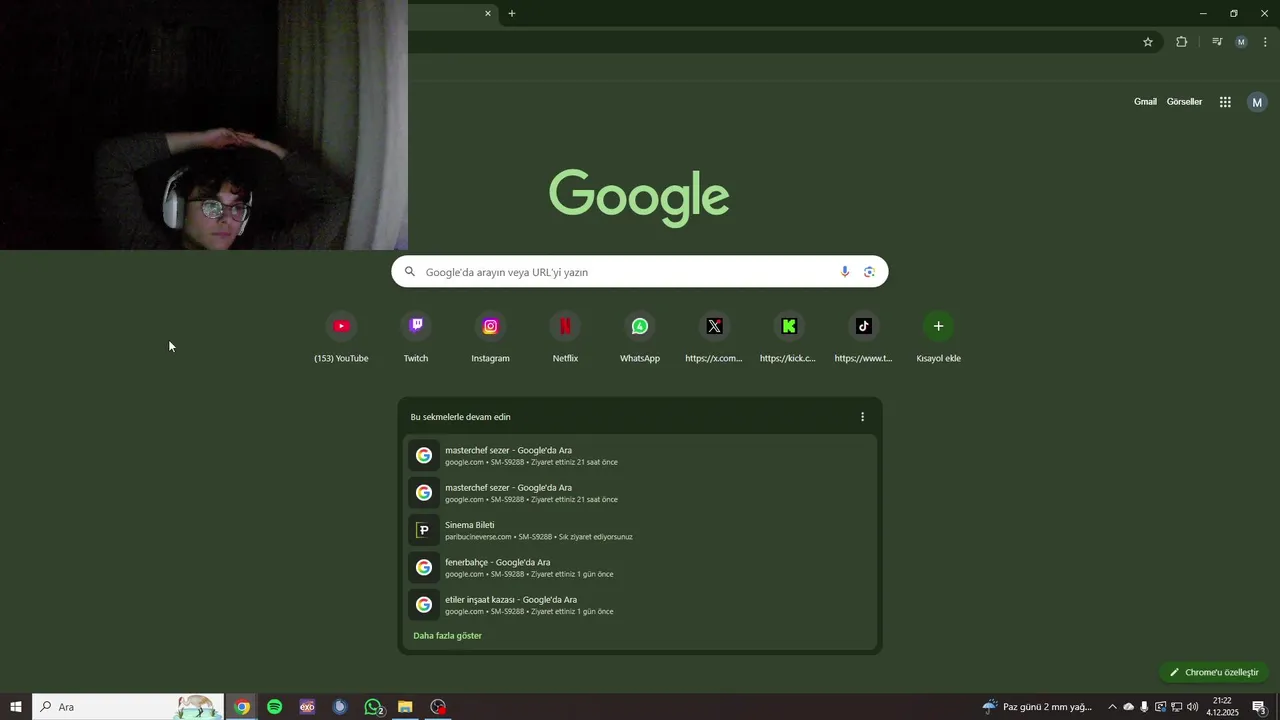Open the Windows Start menu
The width and height of the screenshot is (1280, 720).
pyautogui.click(x=16, y=707)
